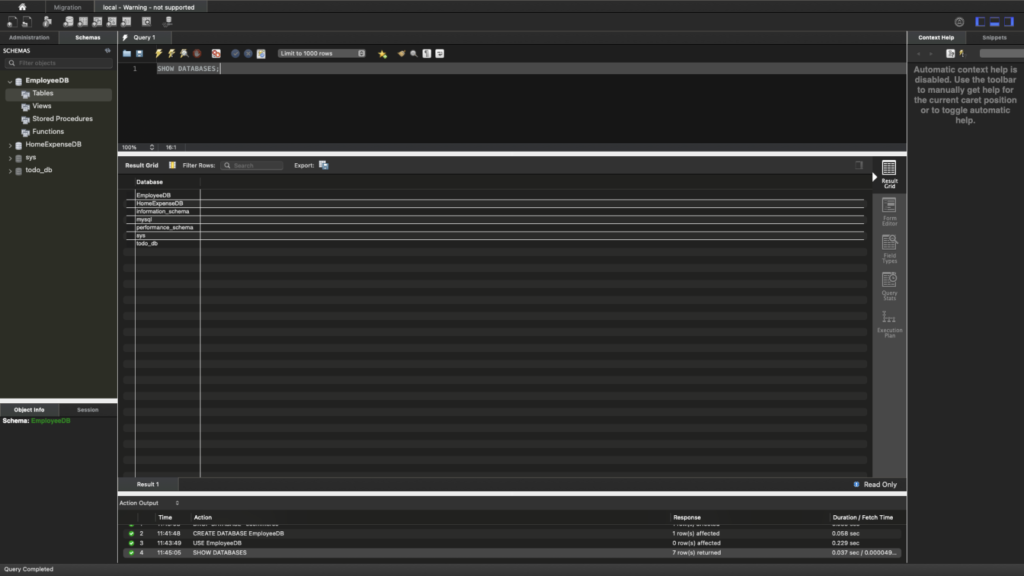Collapse the EmployeeDB schema tree
Image resolution: width=1024 pixels, height=576 pixels.
(11, 81)
